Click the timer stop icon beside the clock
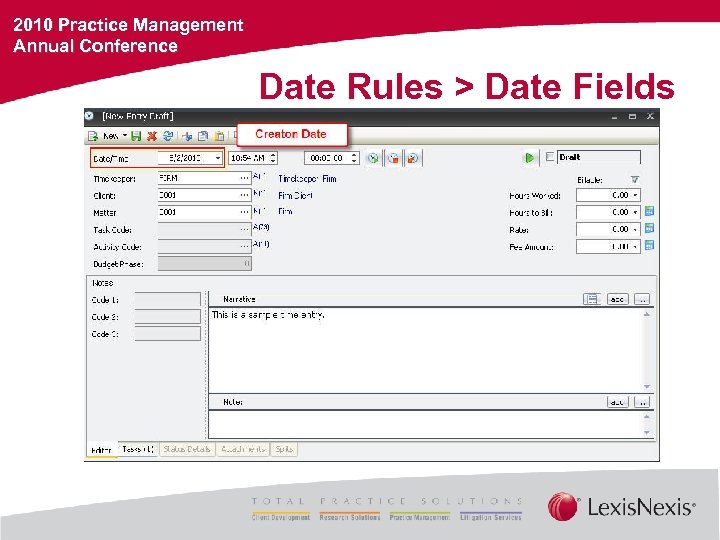 (393, 158)
